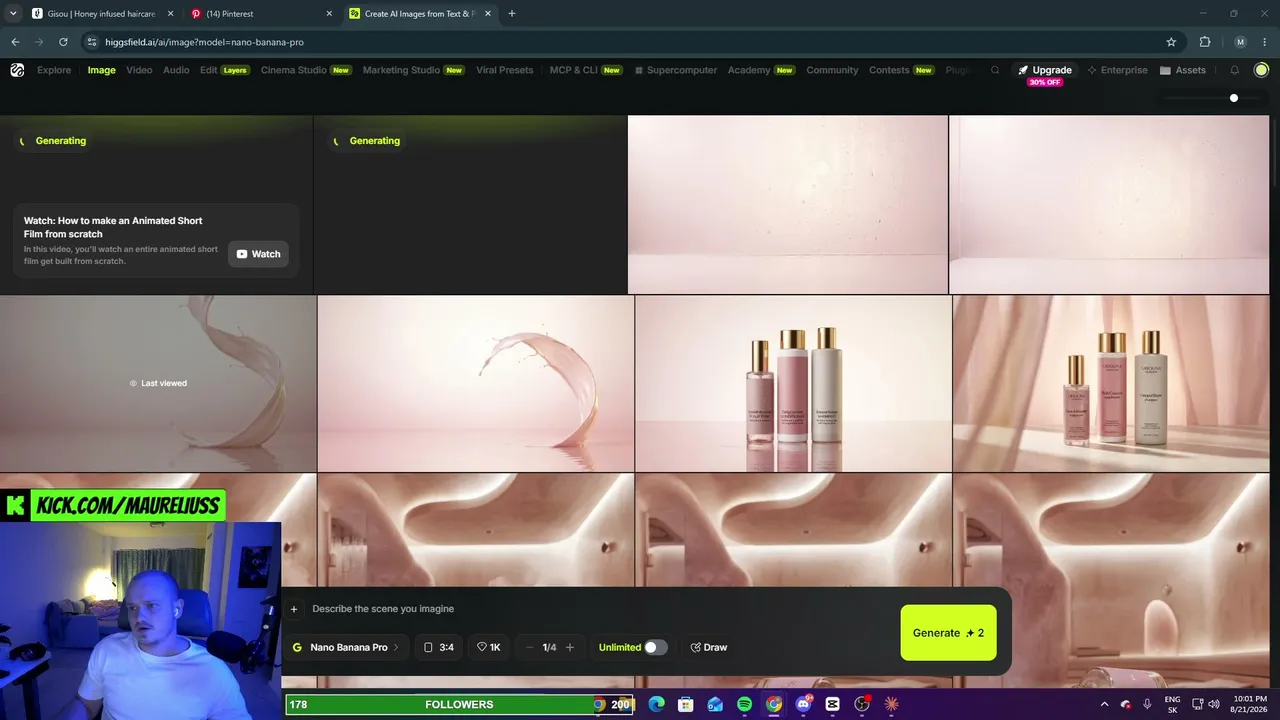This screenshot has height=720, width=1280.
Task: Open the Explore nav item
Action: 54,70
